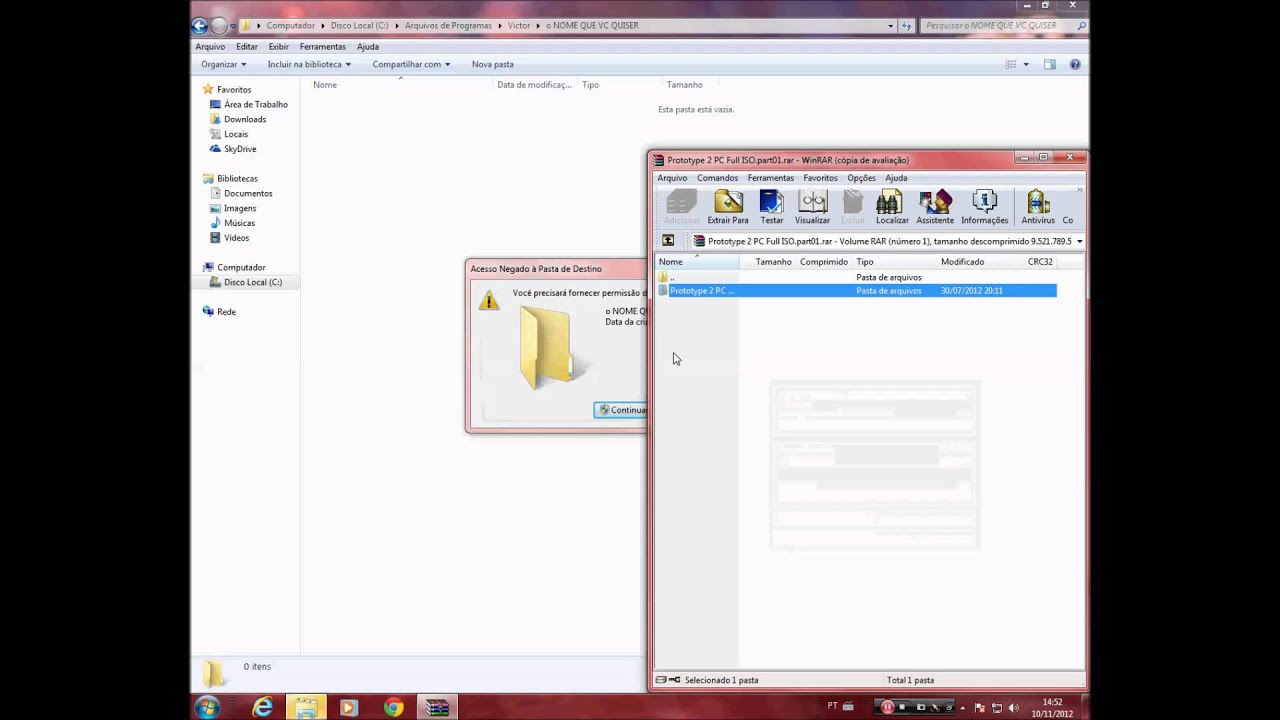Open Internet Explorer from taskbar
1280x720 pixels.
coord(262,707)
